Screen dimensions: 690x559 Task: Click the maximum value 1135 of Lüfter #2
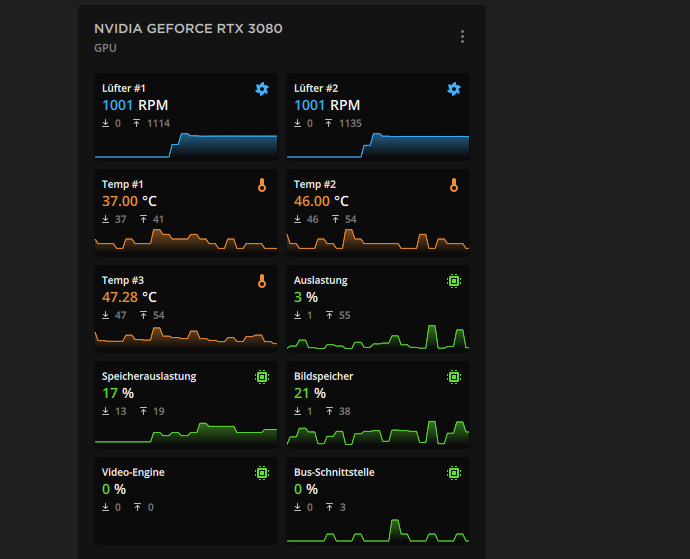(350, 123)
